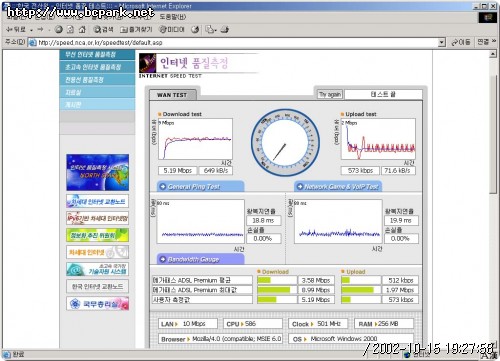Click the user measured download progress bar
Screen dimensions: 500x361
[277, 300]
